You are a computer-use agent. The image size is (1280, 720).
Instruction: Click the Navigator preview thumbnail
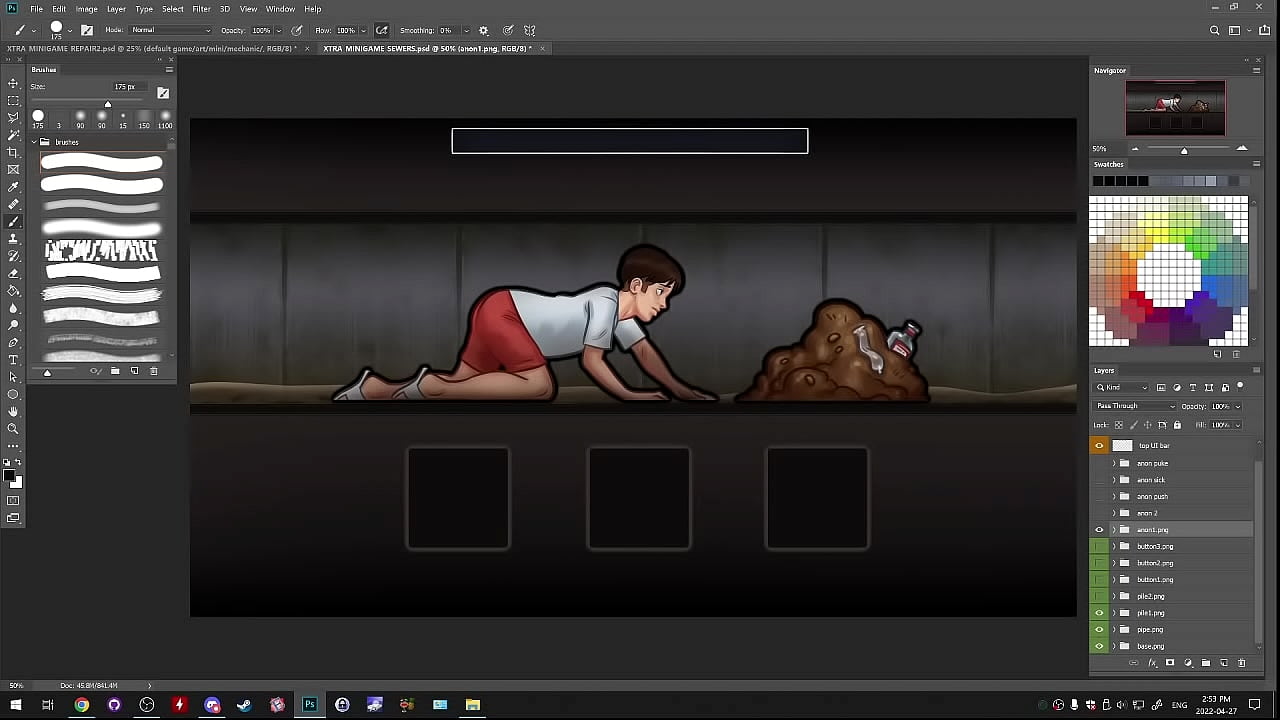1175,107
